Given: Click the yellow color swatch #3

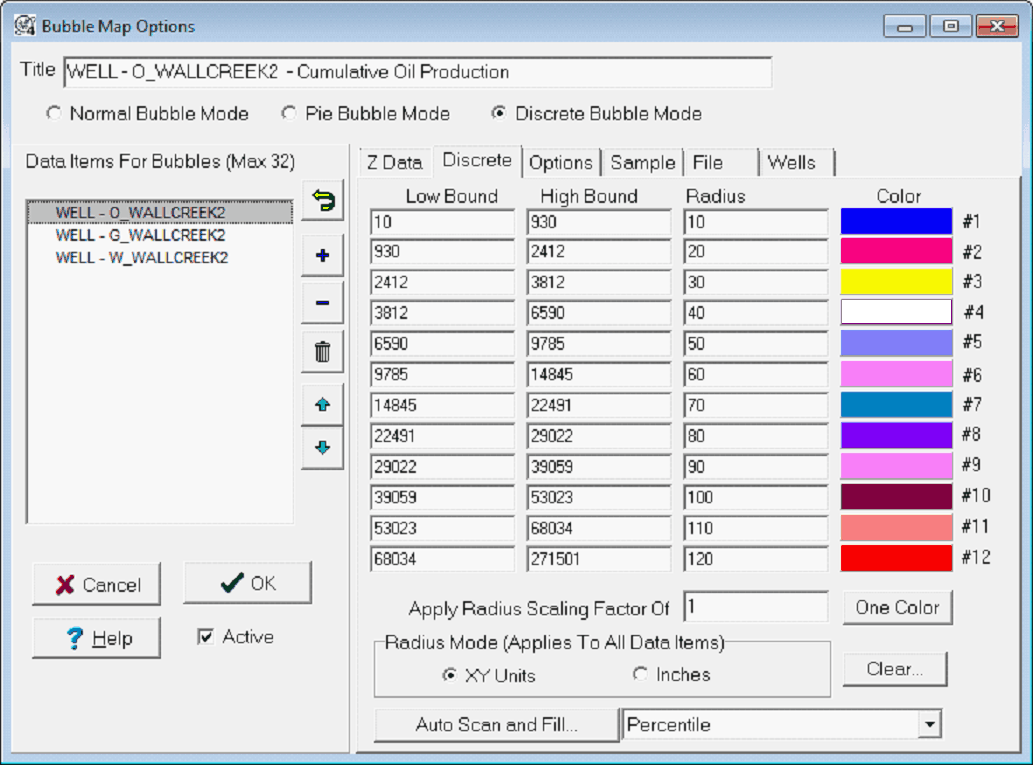Looking at the screenshot, I should point(896,281).
